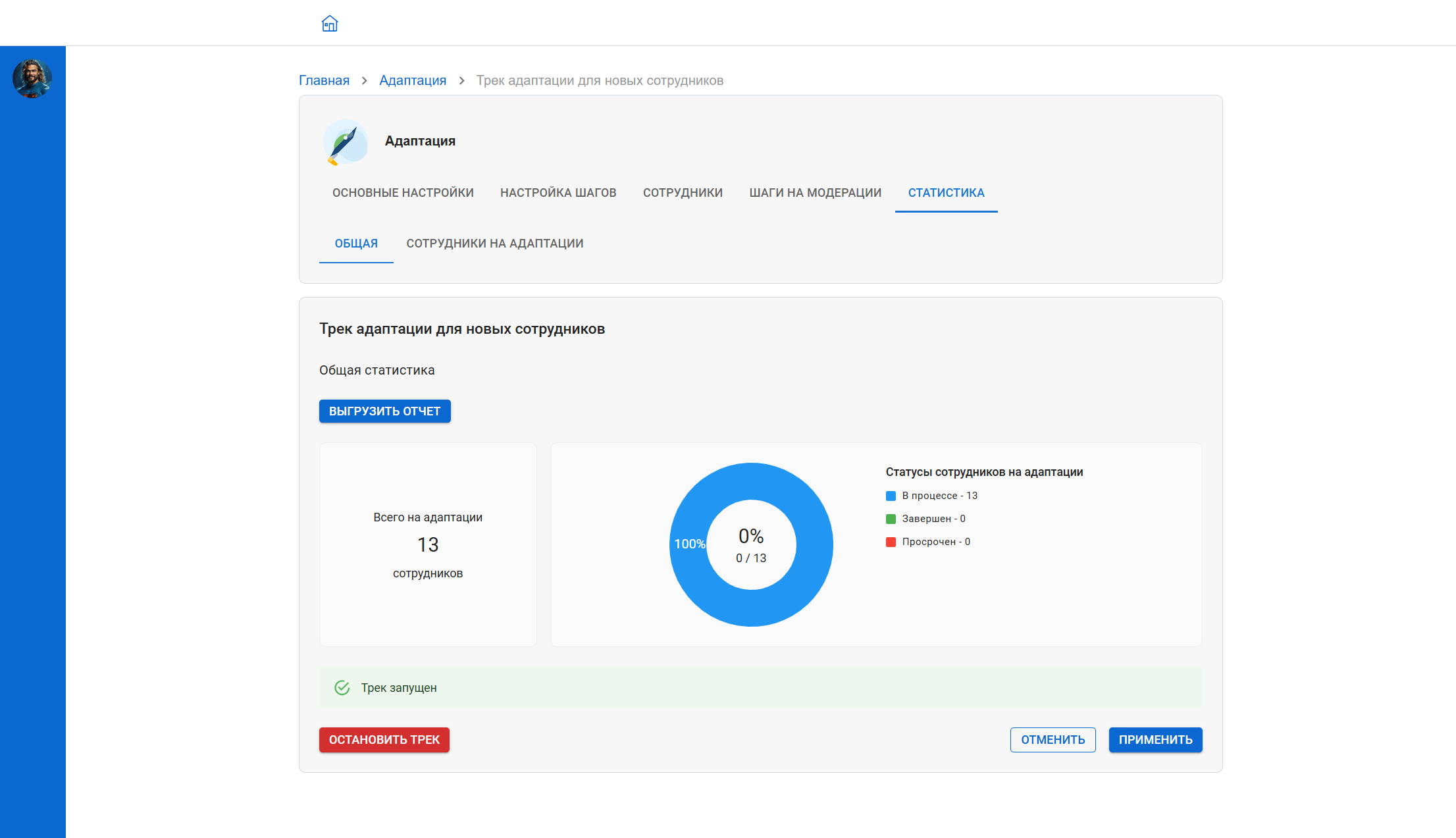Stop the track with Остановить трек
The height and width of the screenshot is (838, 1456).
coord(384,740)
